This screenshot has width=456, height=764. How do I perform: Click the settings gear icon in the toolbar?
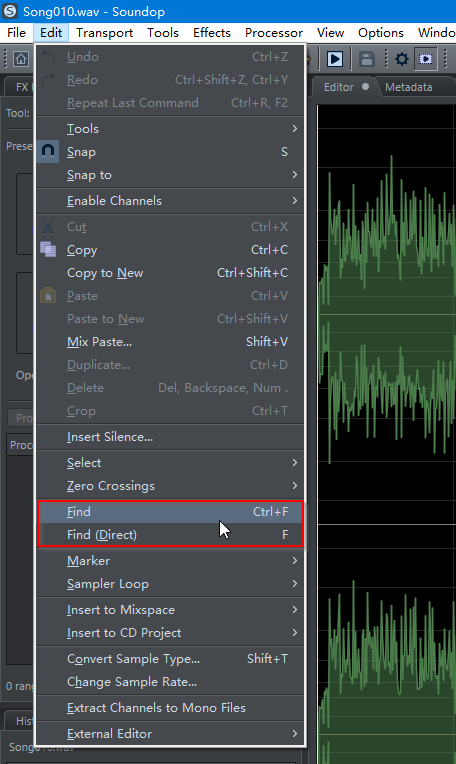tap(402, 59)
